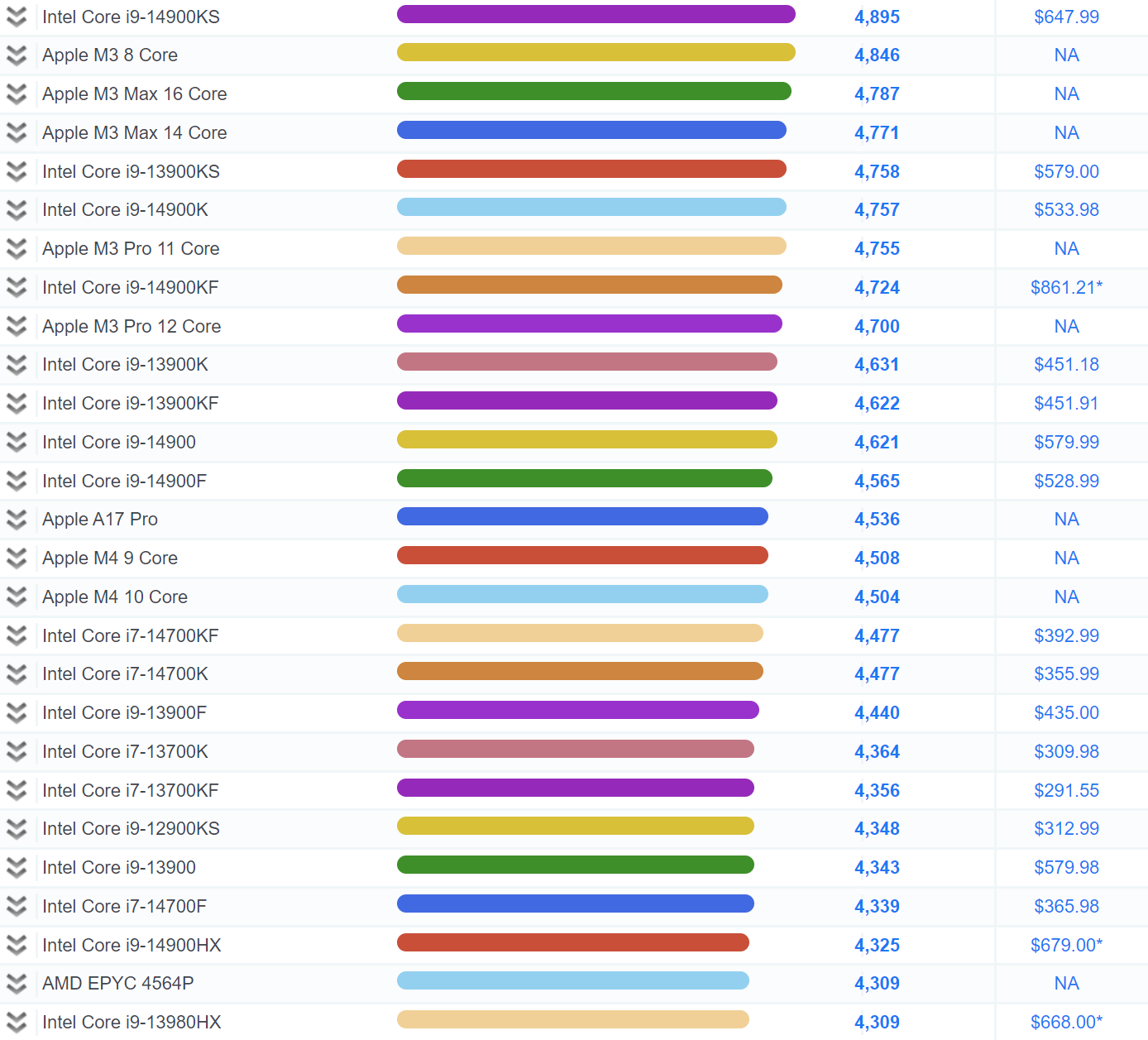
Task: Click the 4,758 benchmark score
Action: pyautogui.click(x=877, y=172)
